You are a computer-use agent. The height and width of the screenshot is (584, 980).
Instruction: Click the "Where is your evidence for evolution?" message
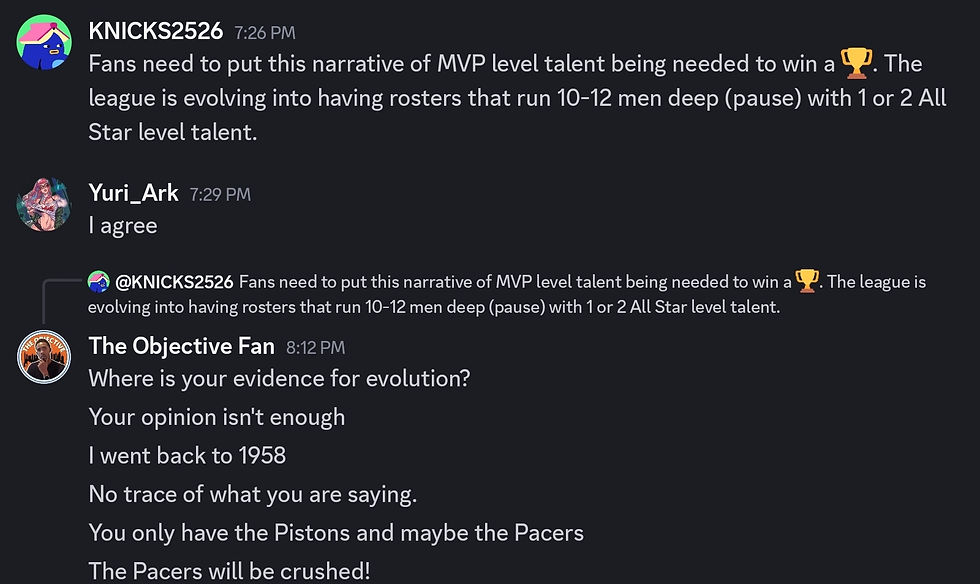point(279,379)
